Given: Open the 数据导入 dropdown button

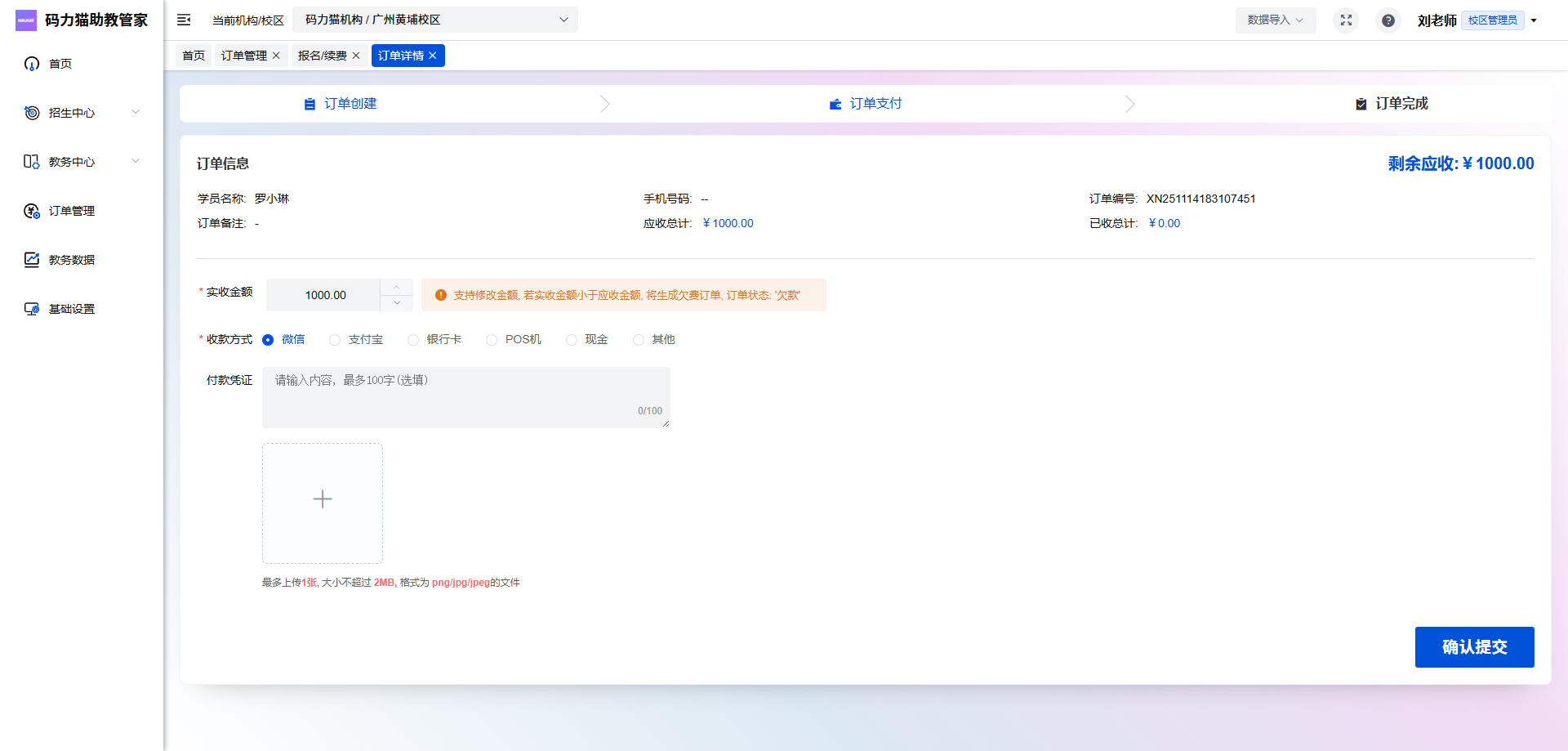Looking at the screenshot, I should (x=1275, y=20).
